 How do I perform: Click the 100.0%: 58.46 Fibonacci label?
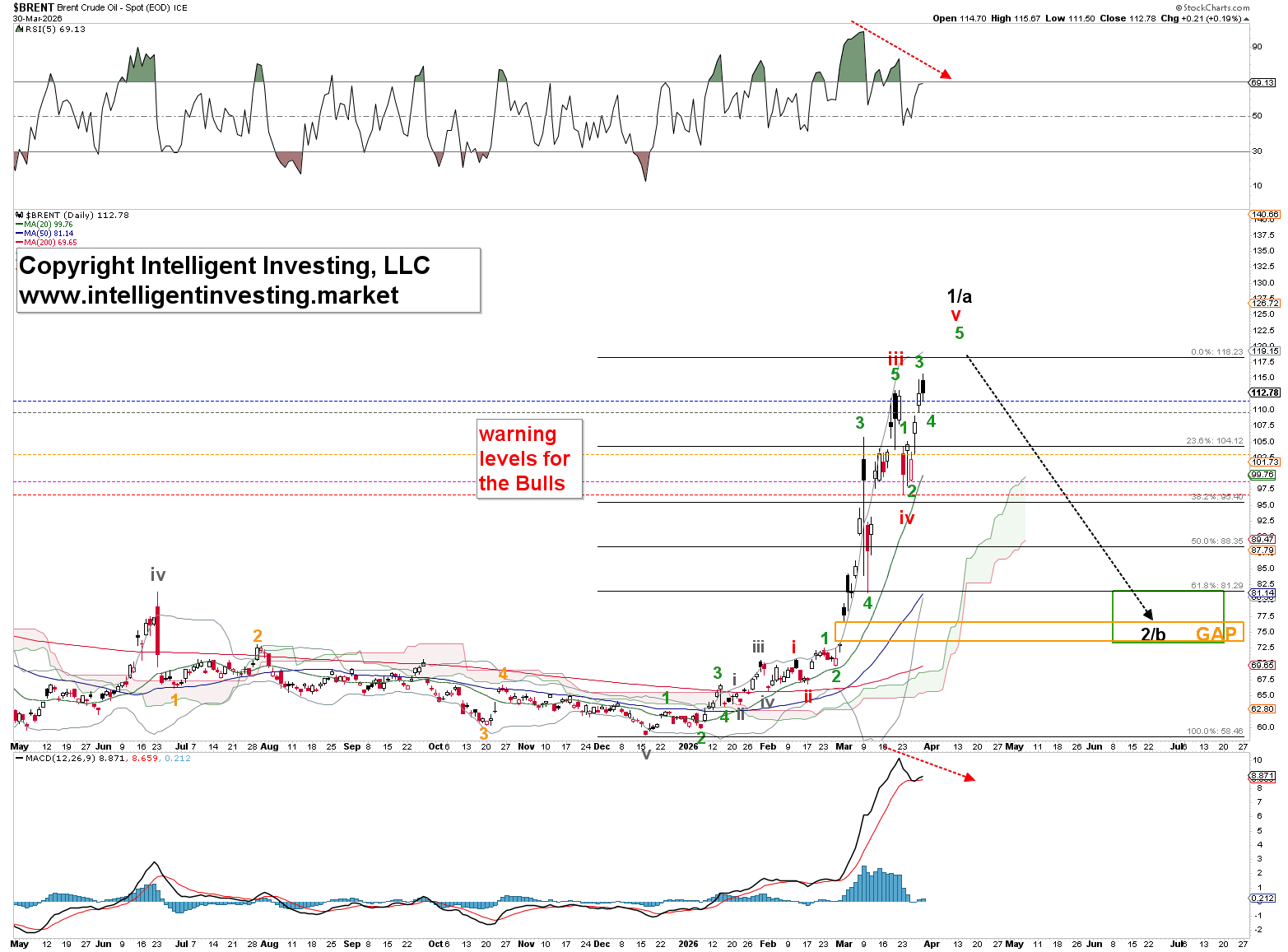1215,731
